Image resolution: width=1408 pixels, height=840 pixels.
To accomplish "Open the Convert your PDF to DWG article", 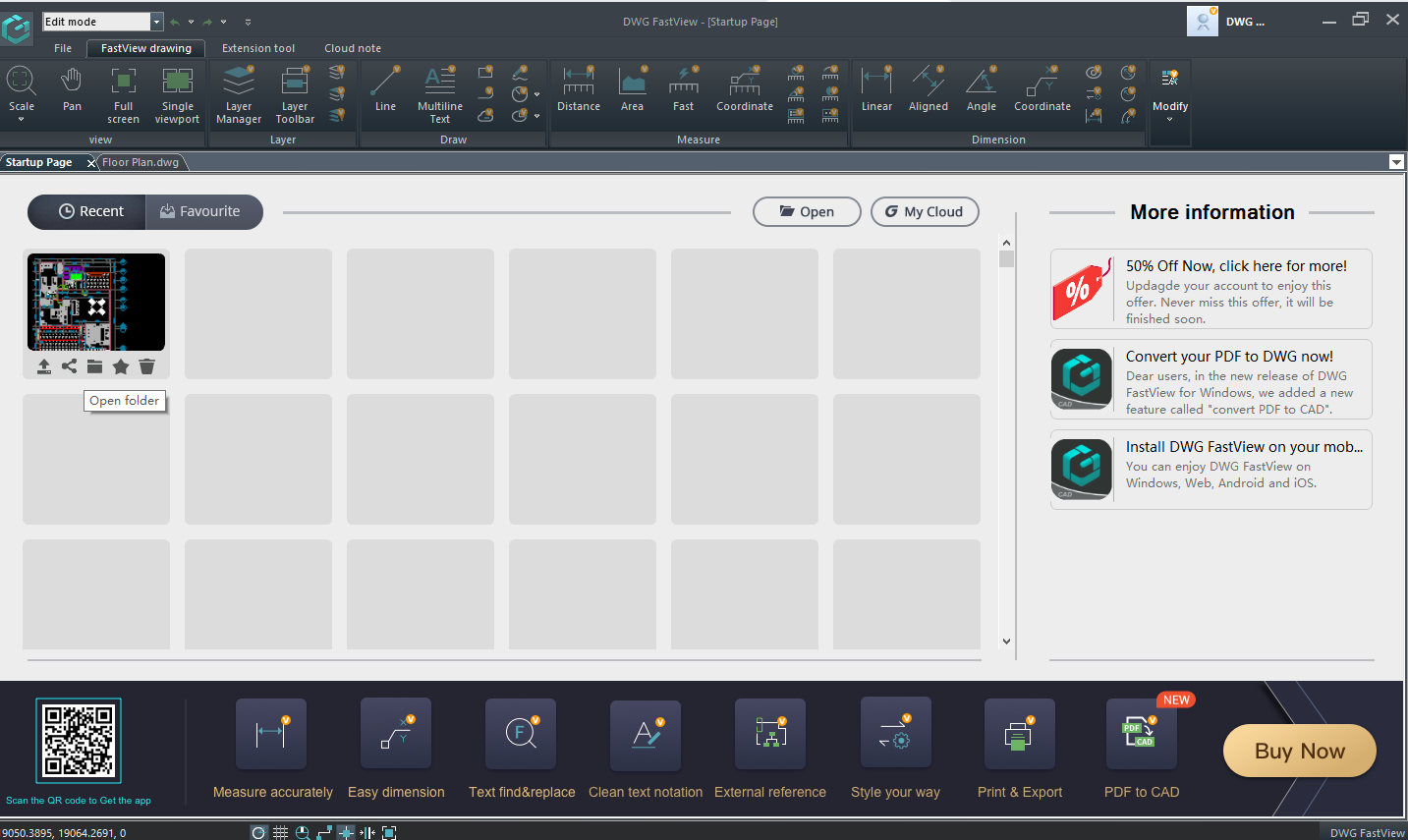I will click(x=1211, y=379).
